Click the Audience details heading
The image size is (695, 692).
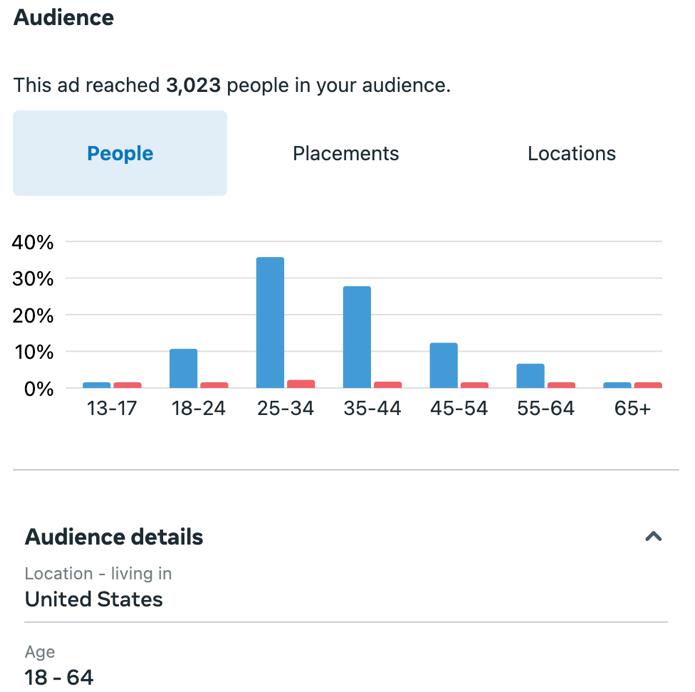pyautogui.click(x=114, y=537)
